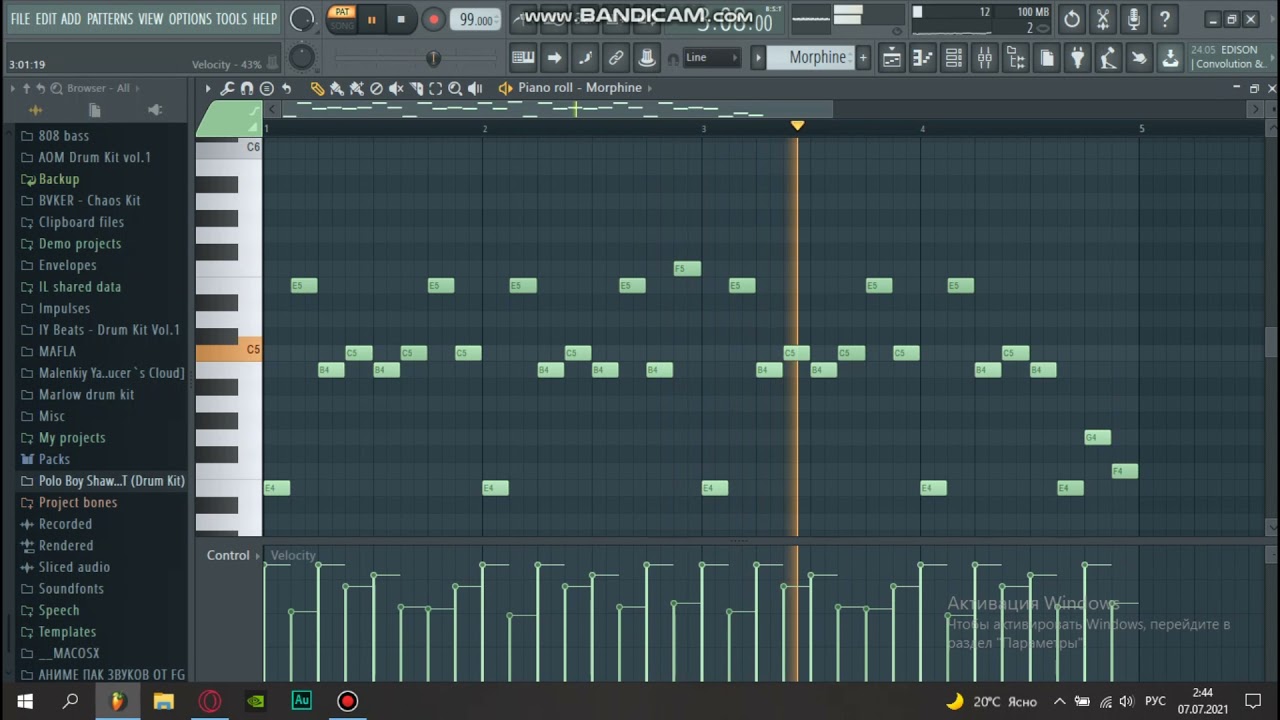Viewport: 1280px width, 720px height.
Task: Adjust the main volume knob
Action: click(301, 19)
